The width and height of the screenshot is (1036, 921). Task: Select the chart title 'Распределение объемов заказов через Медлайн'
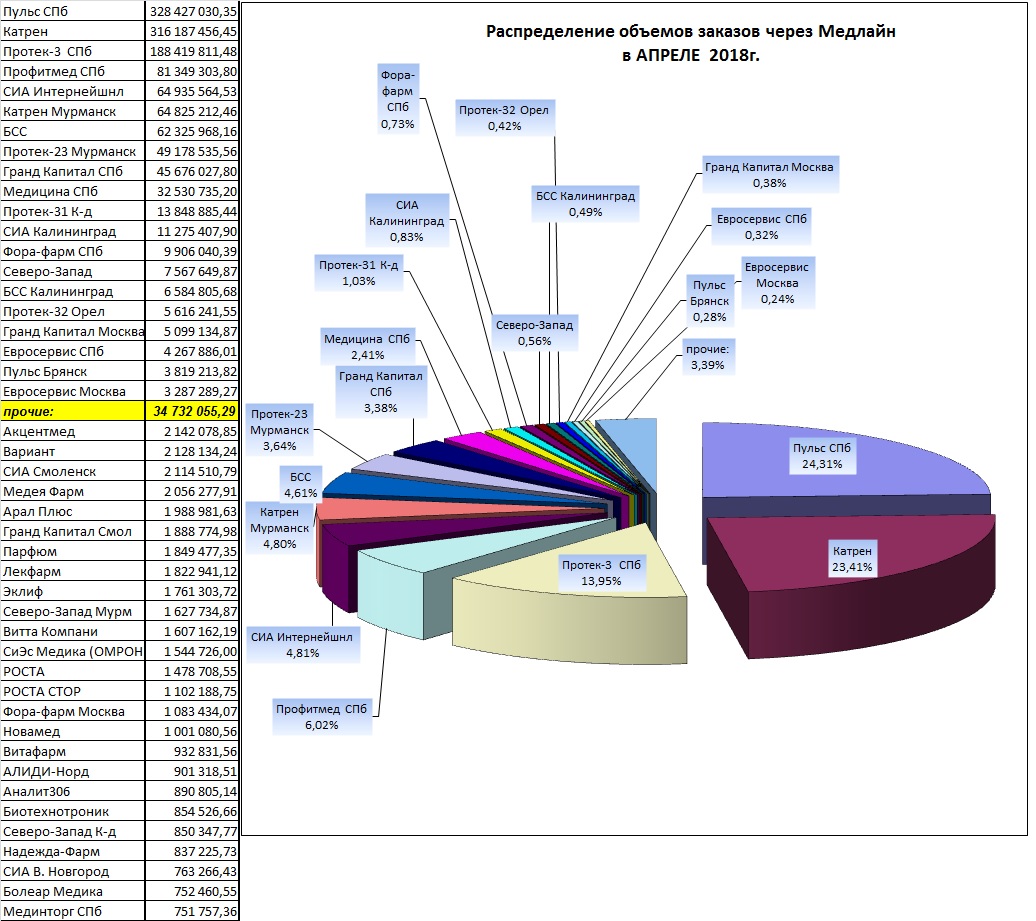tap(690, 32)
